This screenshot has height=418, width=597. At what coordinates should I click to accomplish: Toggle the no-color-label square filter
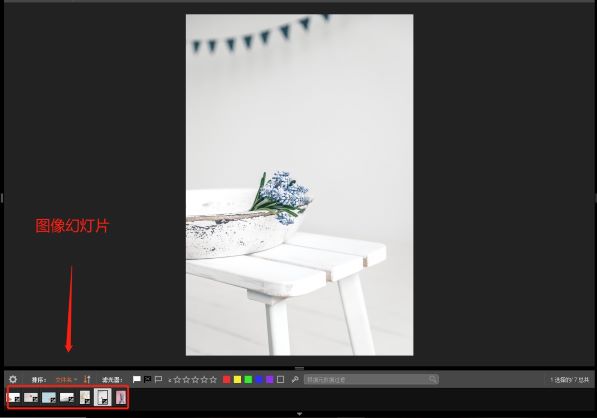point(281,380)
